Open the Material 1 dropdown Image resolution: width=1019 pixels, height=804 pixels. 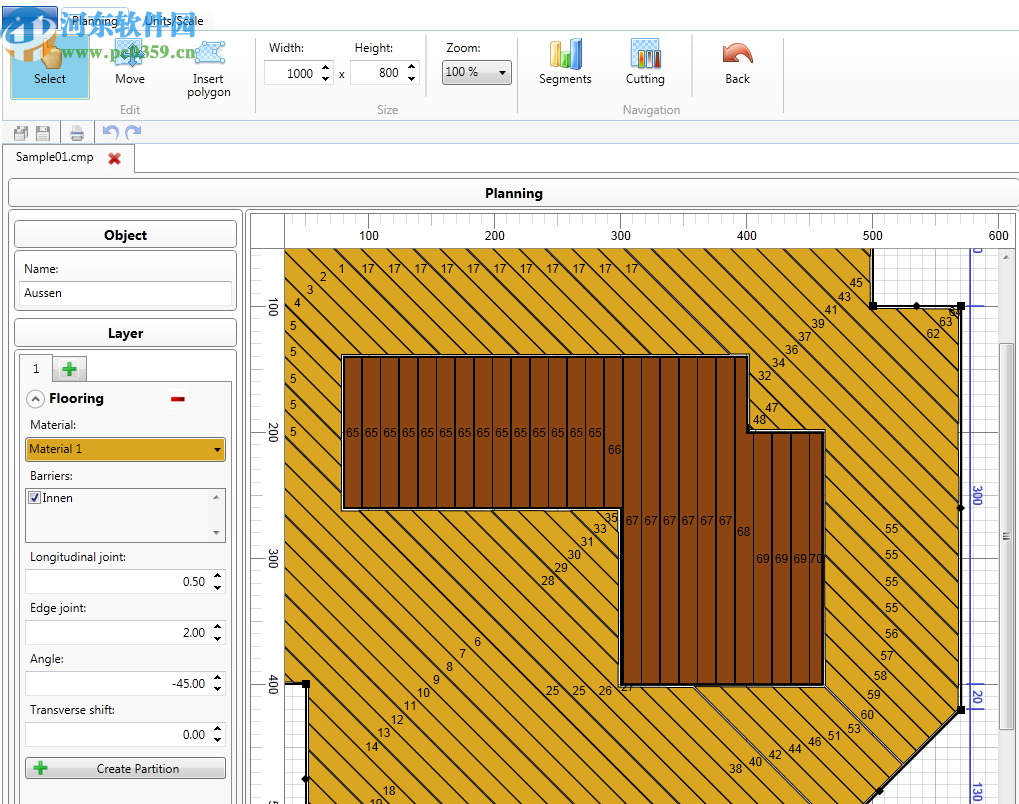pyautogui.click(x=125, y=450)
